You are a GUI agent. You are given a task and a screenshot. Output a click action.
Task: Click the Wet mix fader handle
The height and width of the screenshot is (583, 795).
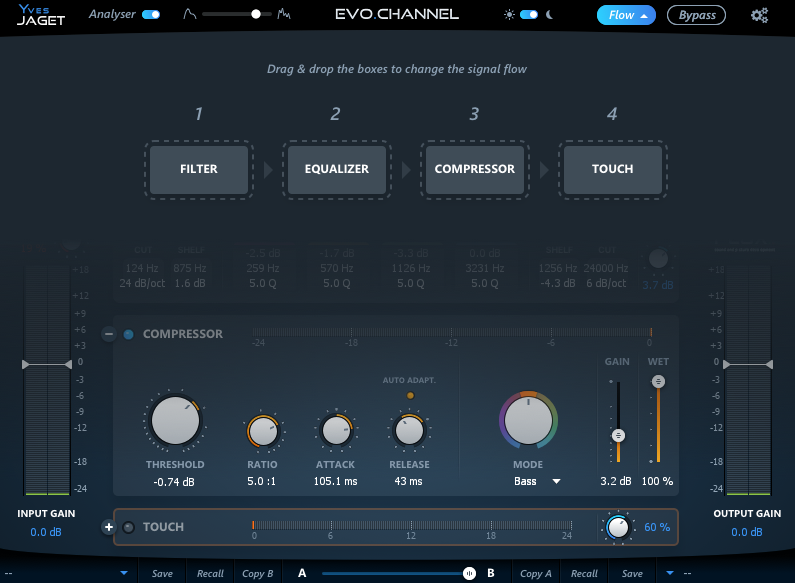coord(658,381)
